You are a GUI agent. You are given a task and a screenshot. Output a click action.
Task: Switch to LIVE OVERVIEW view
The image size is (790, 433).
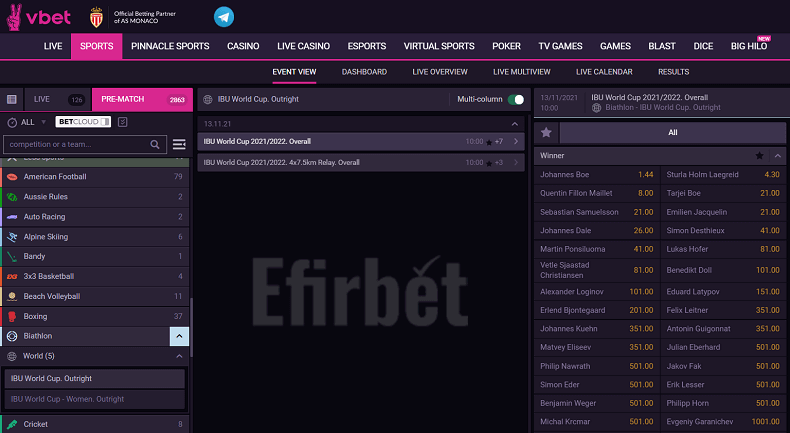pos(440,72)
